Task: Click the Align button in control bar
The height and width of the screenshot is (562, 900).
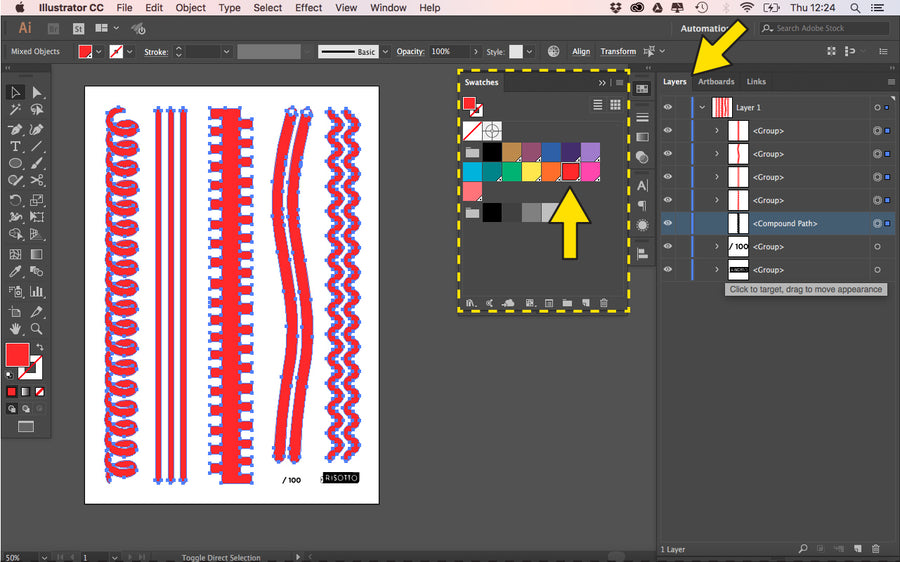Action: coord(581,52)
